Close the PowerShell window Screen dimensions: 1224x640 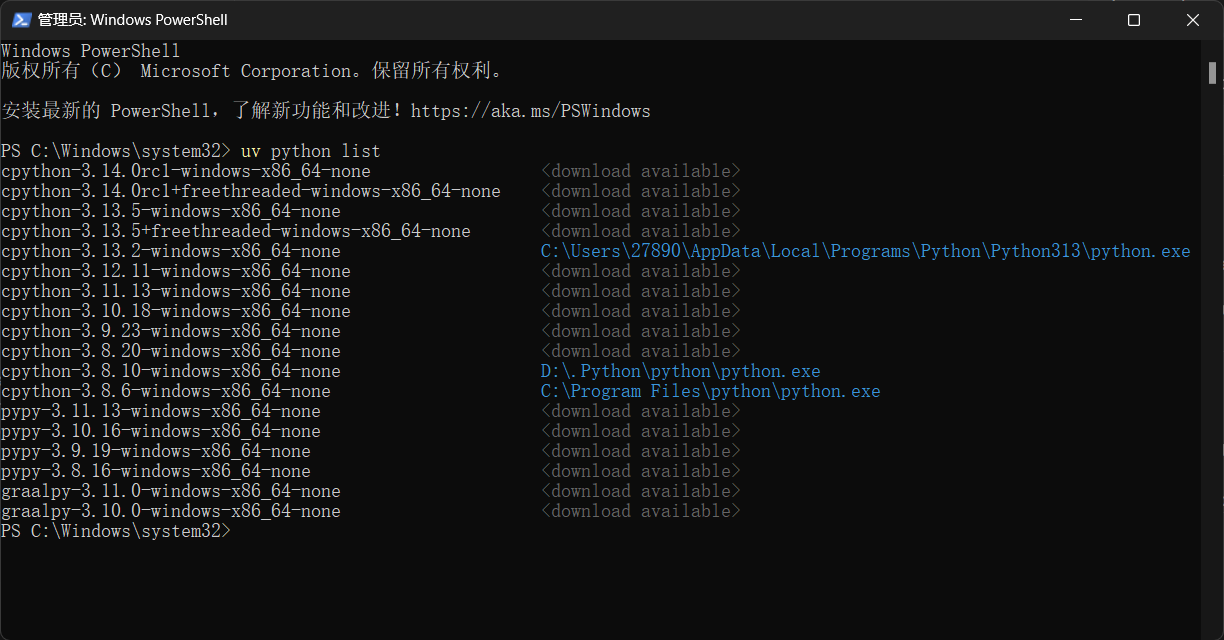pyautogui.click(x=1192, y=20)
